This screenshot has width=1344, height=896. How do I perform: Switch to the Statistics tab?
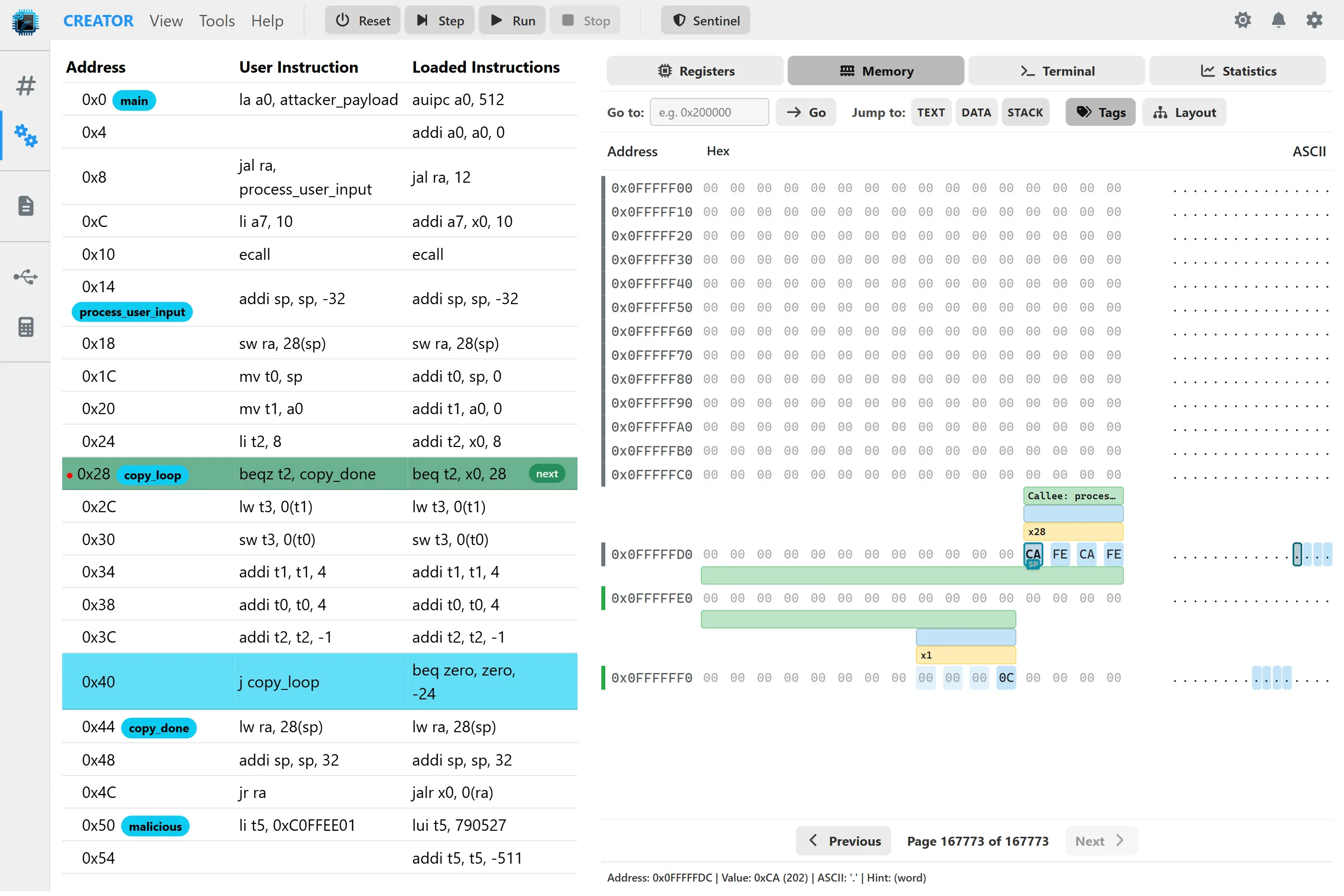[x=1237, y=71]
